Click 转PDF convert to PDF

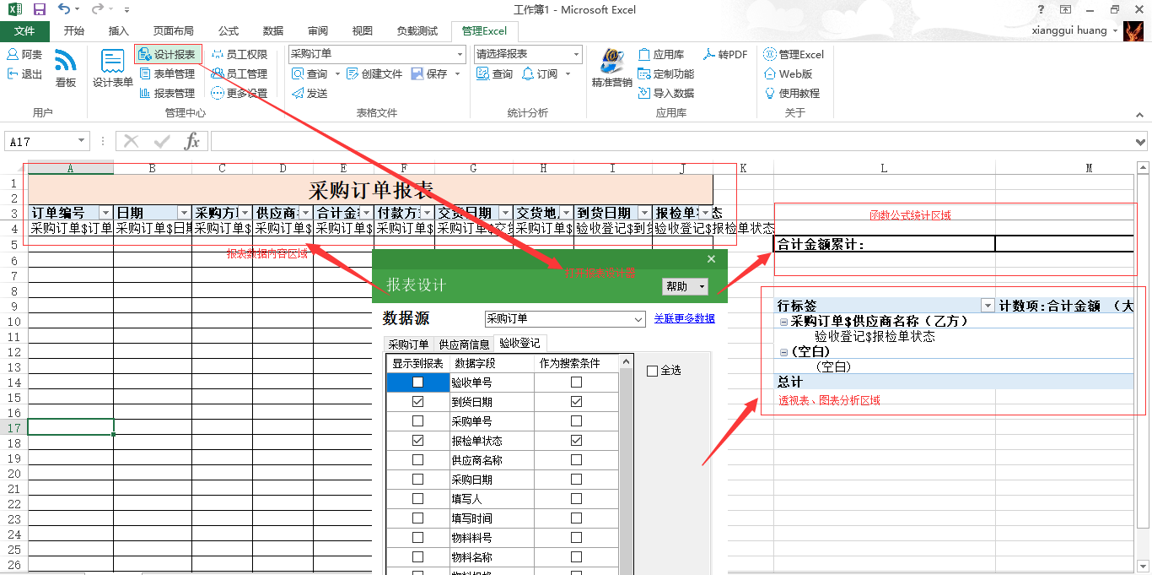(725, 54)
